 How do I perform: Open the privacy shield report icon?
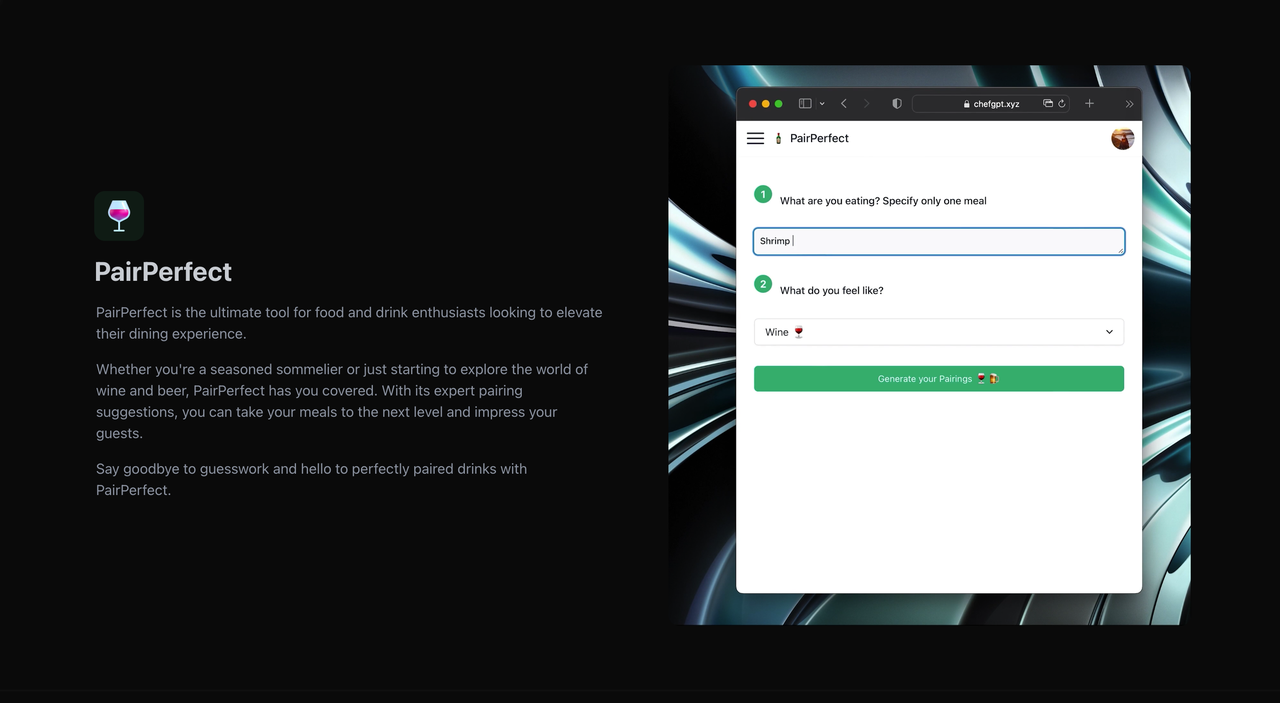click(897, 103)
